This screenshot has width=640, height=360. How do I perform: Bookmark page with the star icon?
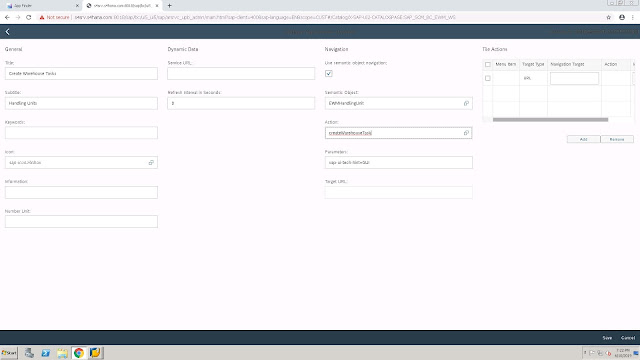pyautogui.click(x=609, y=17)
